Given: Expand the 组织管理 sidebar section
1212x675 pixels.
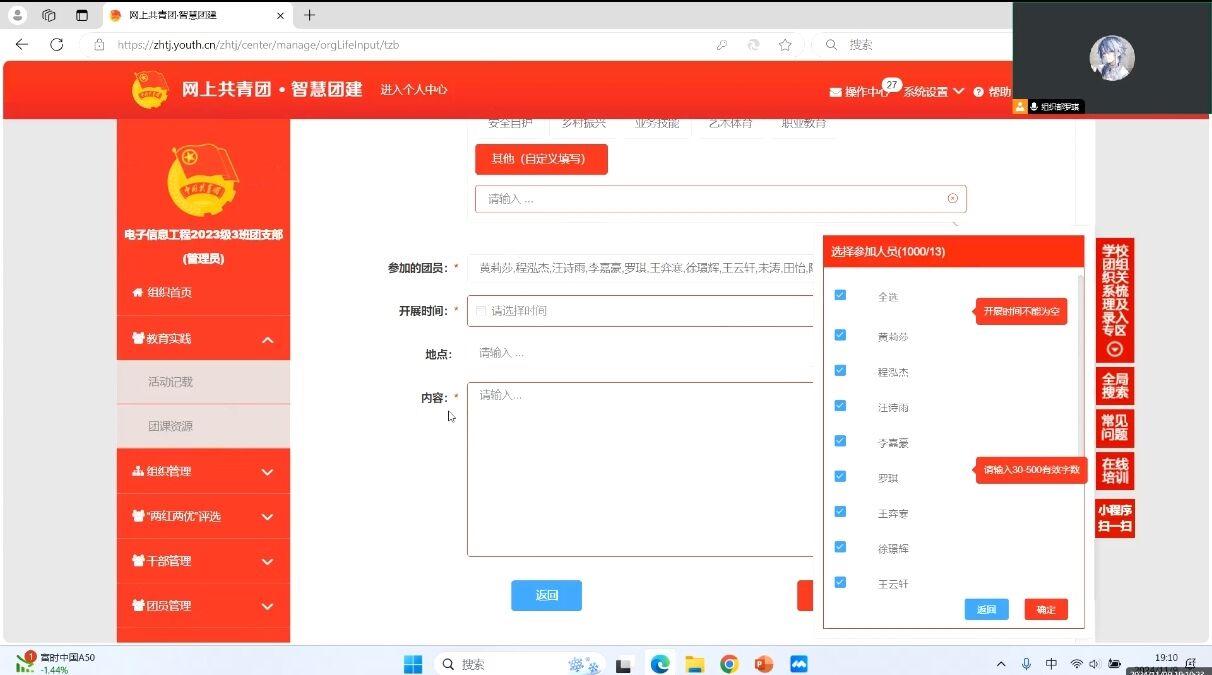Looking at the screenshot, I should tap(267, 472).
